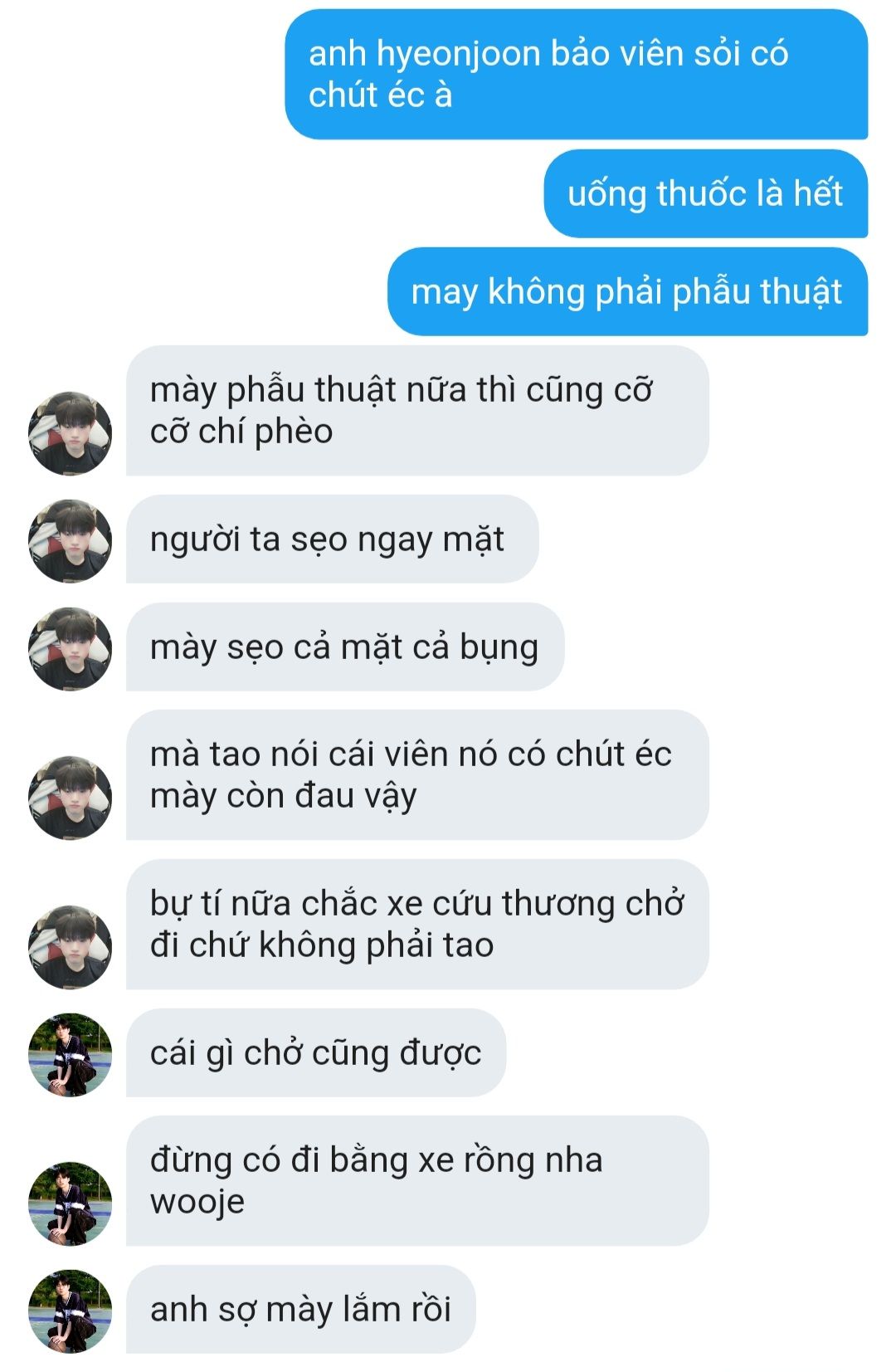Tap the 'mày còn đau vậy' message bubble
This screenshot has width=896, height=1372.
pos(417,774)
